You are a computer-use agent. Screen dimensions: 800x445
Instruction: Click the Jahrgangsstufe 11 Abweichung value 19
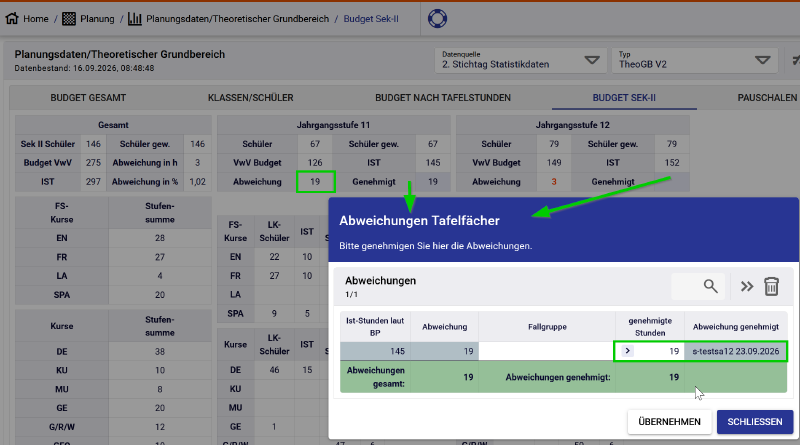(x=315, y=182)
